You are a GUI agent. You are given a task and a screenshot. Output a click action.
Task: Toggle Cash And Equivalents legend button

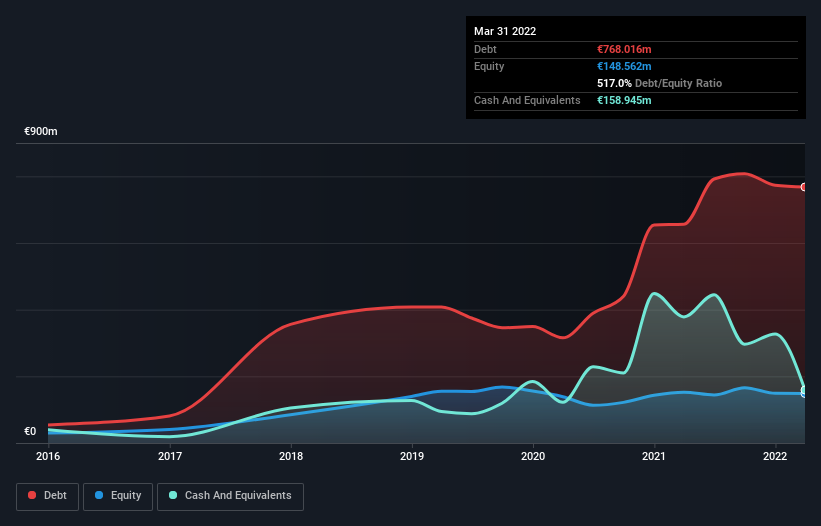click(230, 496)
